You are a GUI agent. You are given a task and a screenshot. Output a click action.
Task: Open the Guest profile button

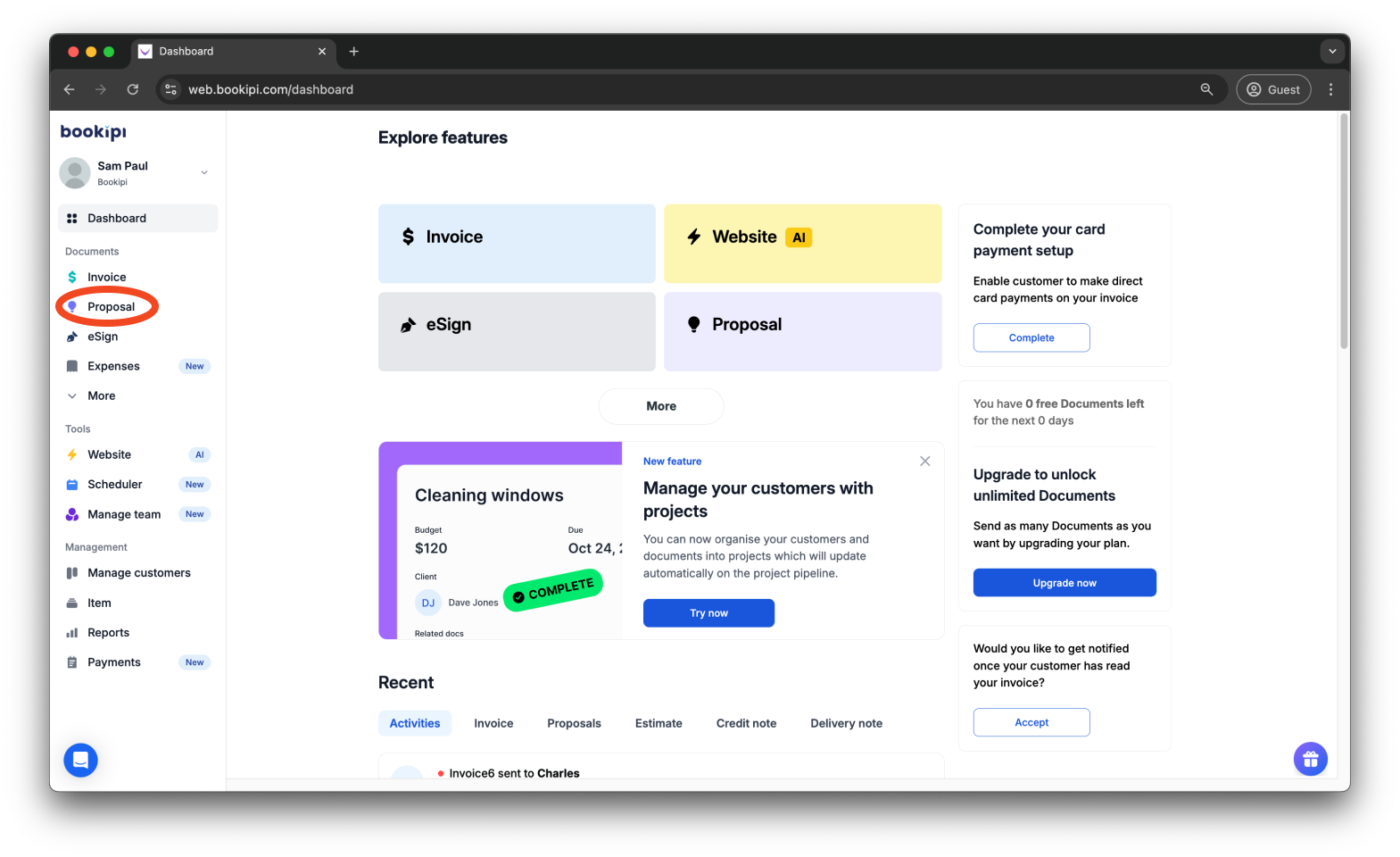1273,89
